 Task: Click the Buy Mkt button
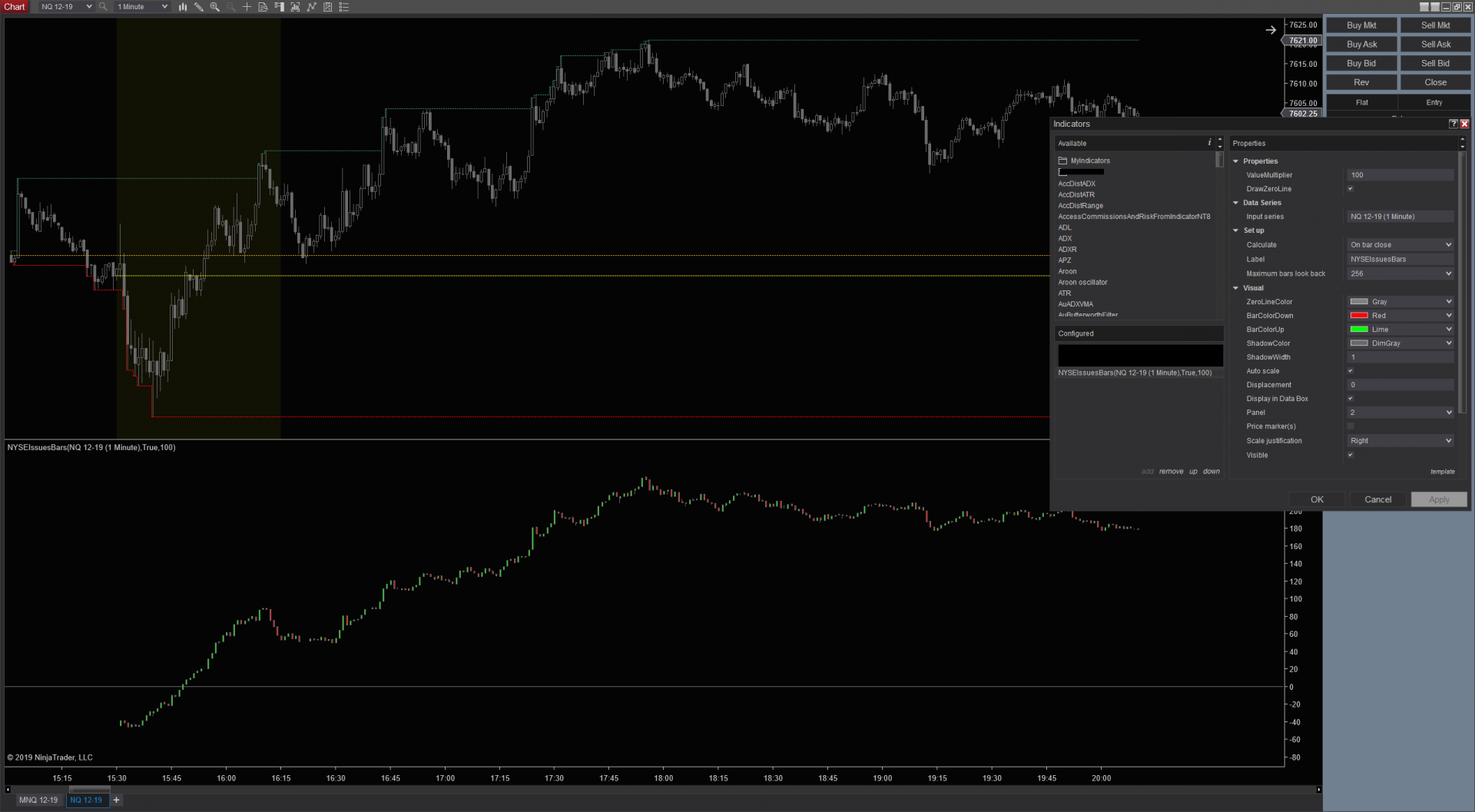tap(1361, 25)
